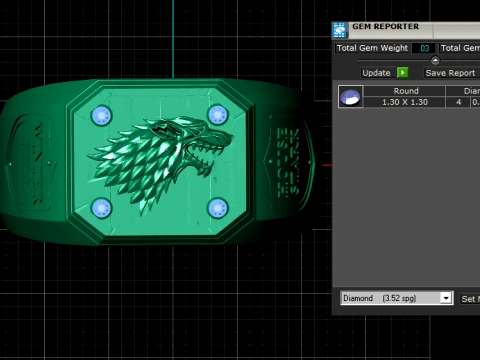Click the dropdown arrow beside Diamond
The width and height of the screenshot is (480, 360).
[446, 298]
